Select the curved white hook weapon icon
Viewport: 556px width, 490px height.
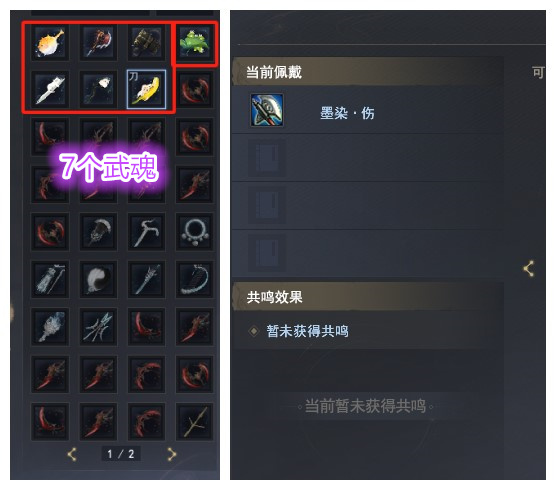(146, 232)
